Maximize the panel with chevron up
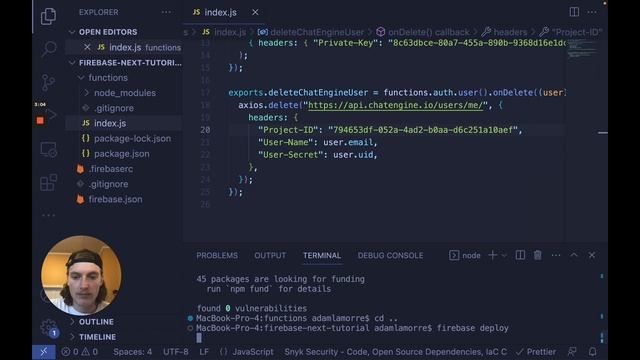 (574, 255)
